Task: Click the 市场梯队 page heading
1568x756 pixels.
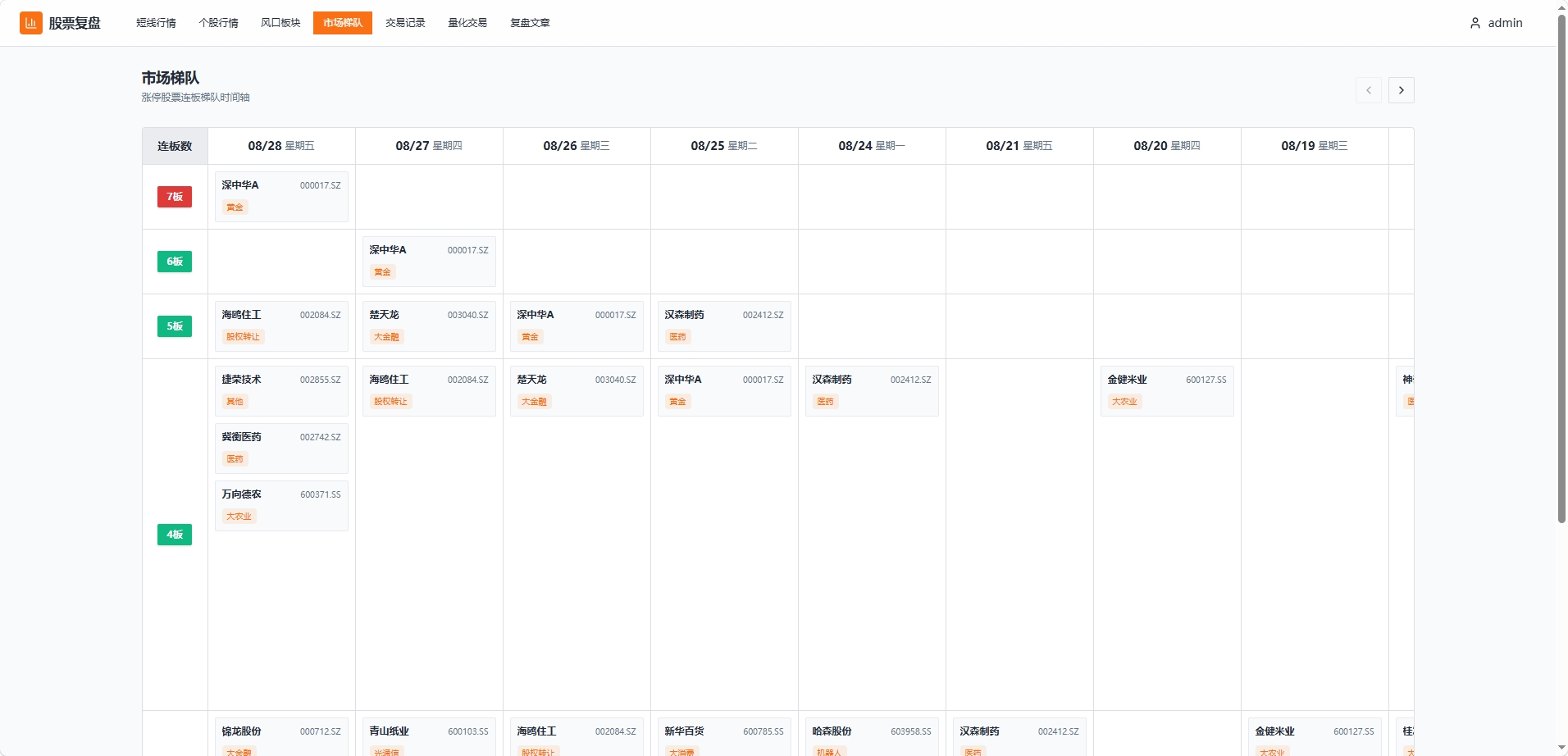Action: point(171,78)
